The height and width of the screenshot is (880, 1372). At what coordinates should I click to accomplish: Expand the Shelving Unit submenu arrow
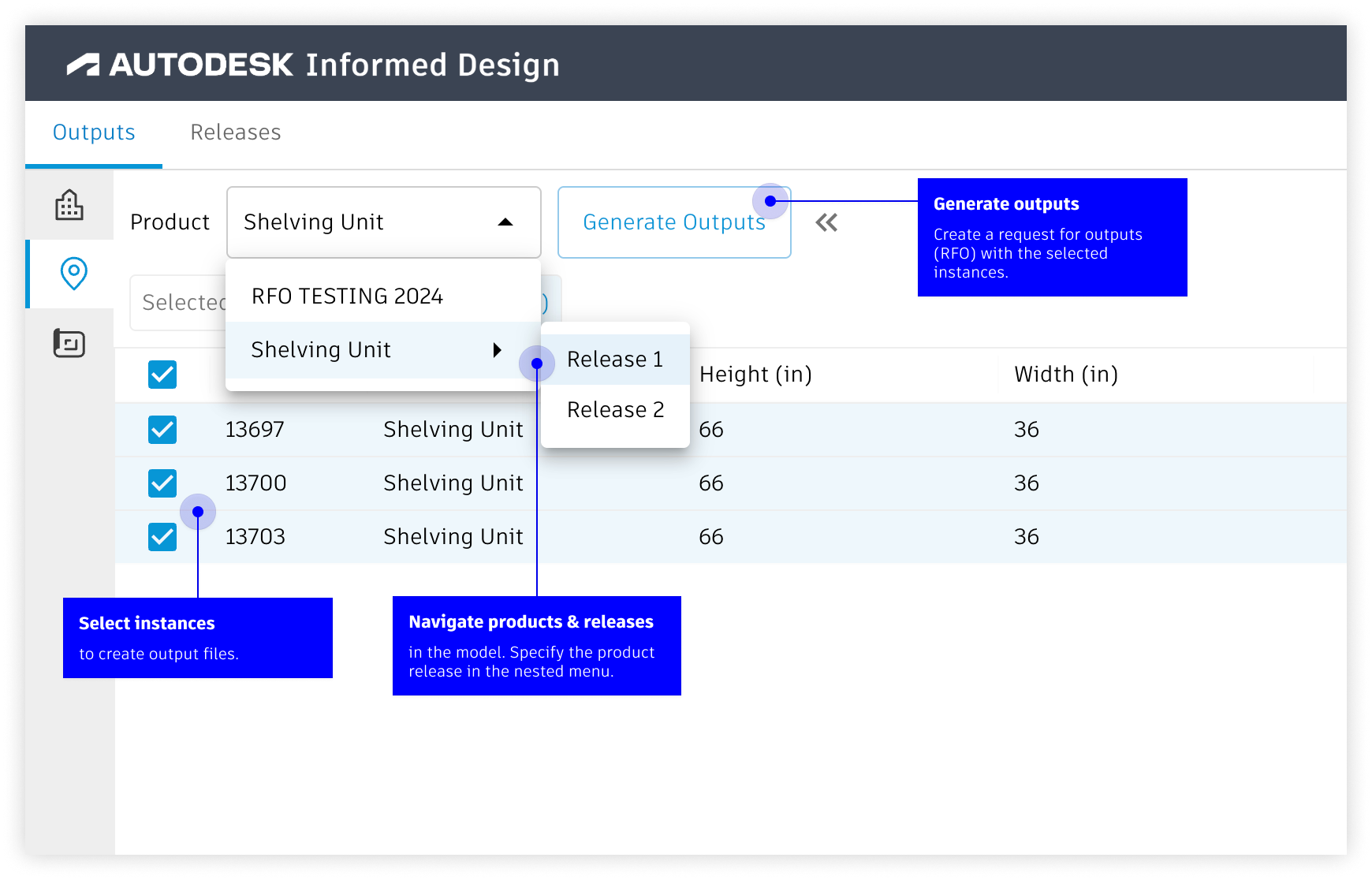(497, 350)
